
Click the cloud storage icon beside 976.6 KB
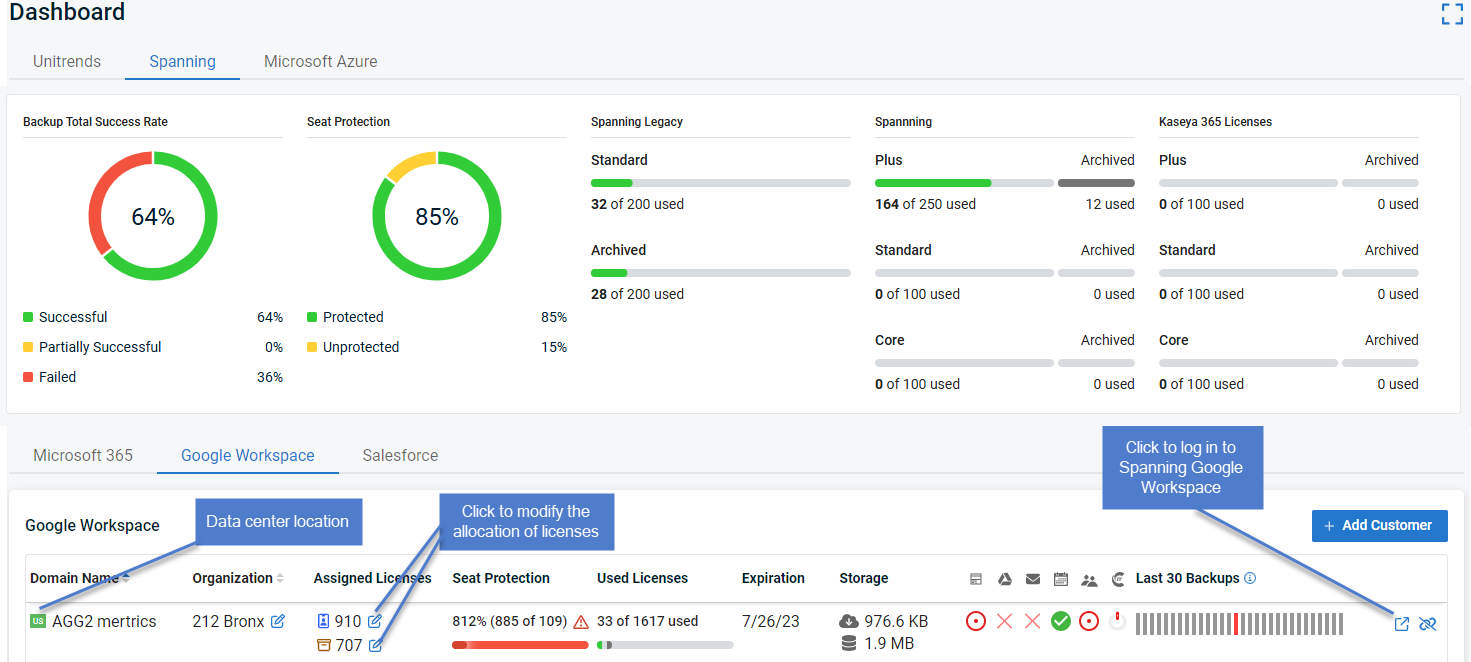[849, 621]
